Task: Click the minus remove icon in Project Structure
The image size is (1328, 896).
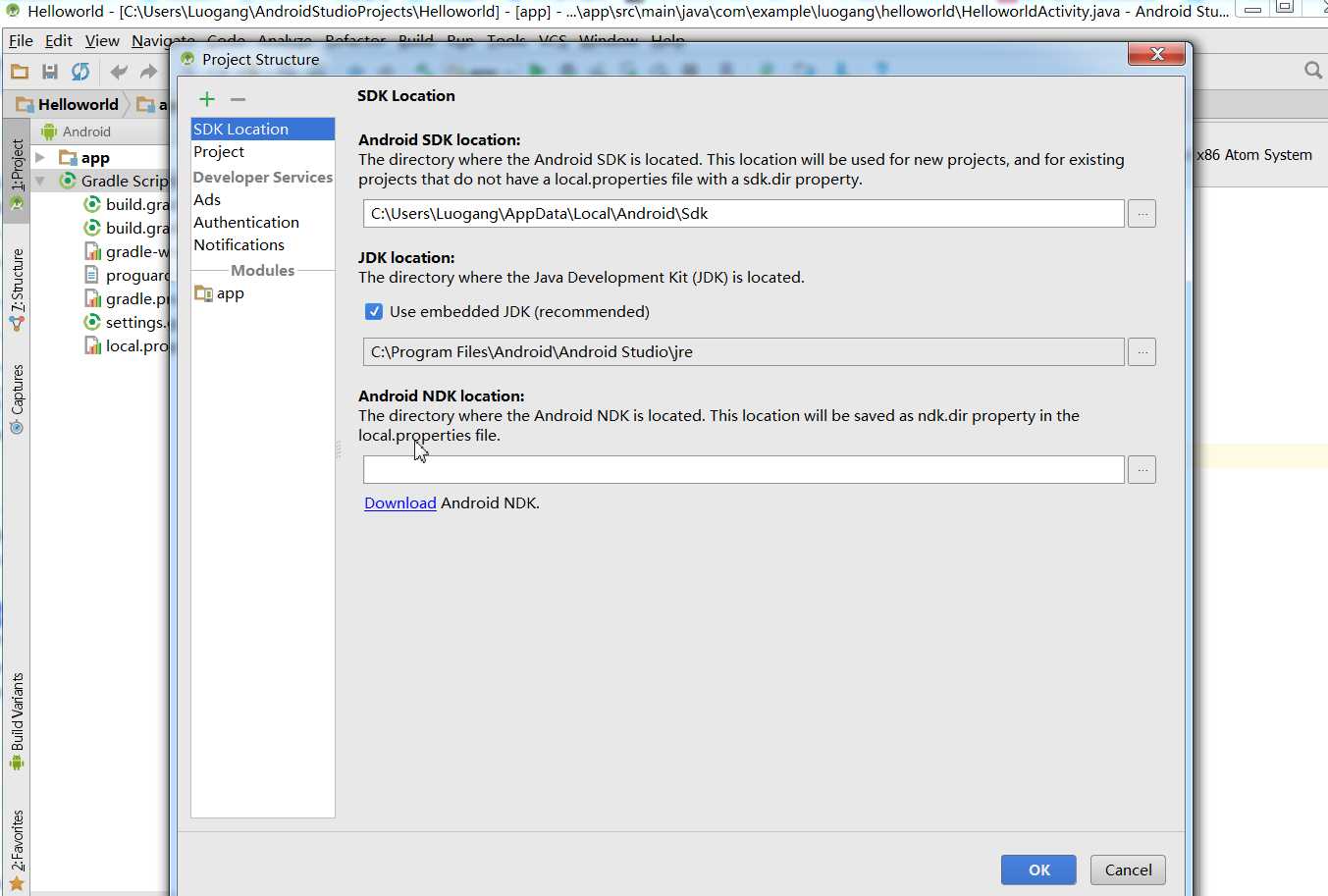Action: [x=238, y=99]
